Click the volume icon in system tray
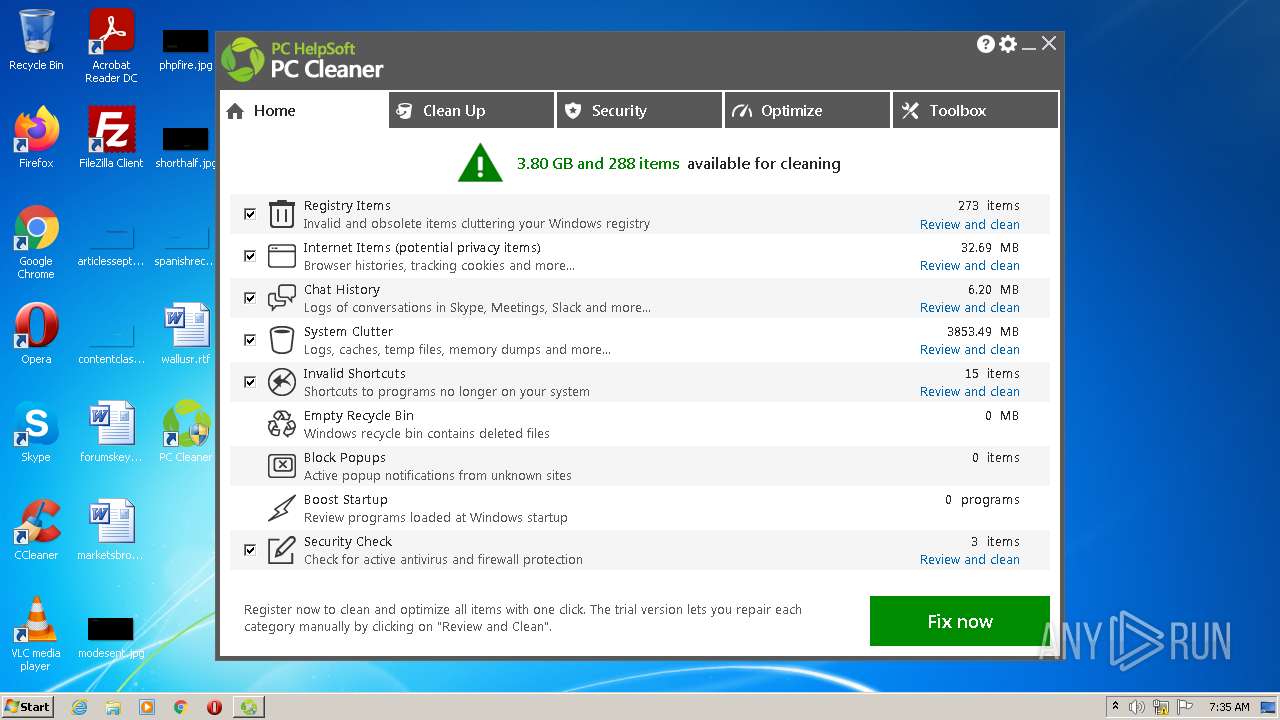Screen dimensions: 1280x720 1137,707
